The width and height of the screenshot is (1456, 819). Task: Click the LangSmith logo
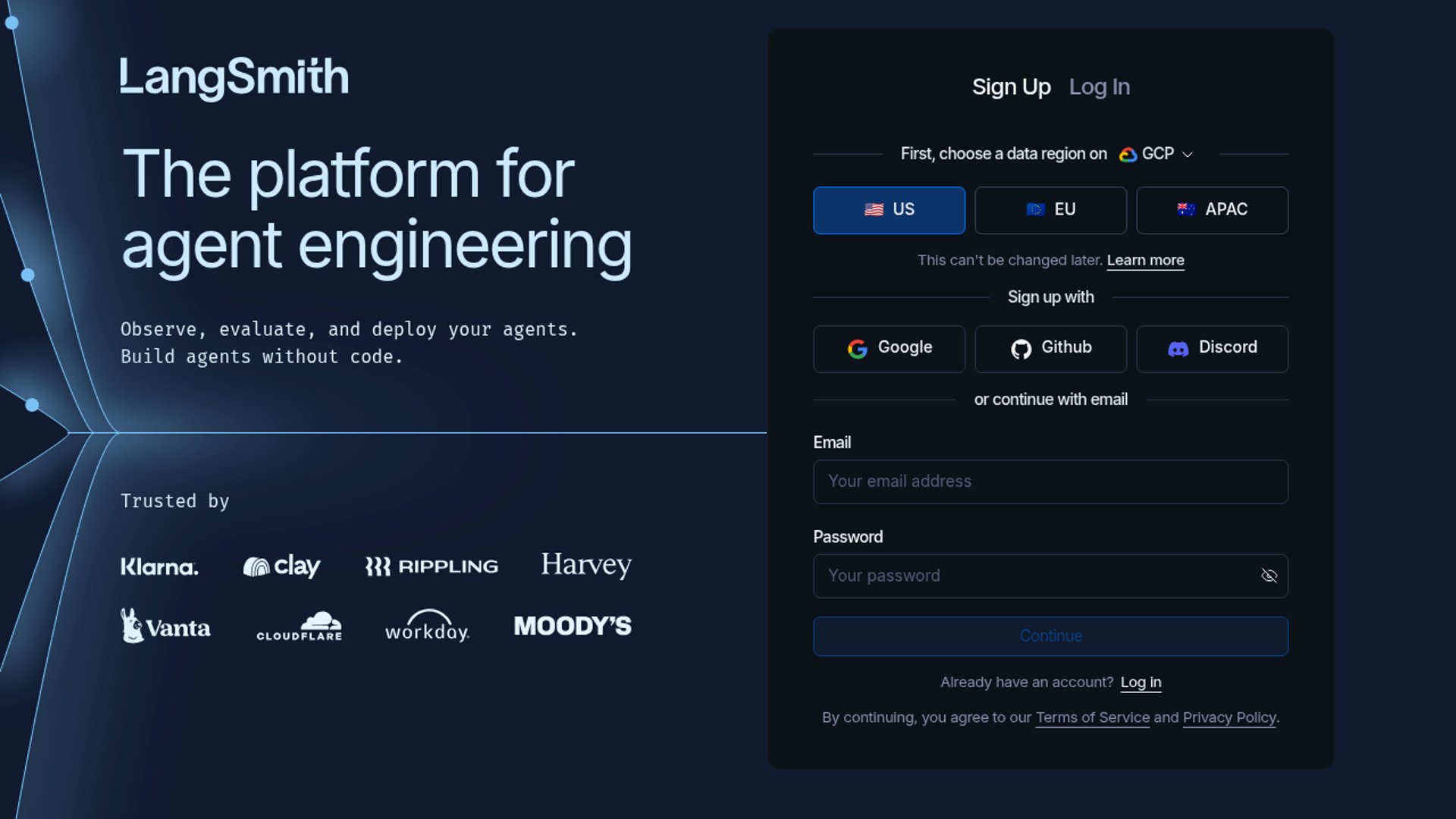(234, 77)
